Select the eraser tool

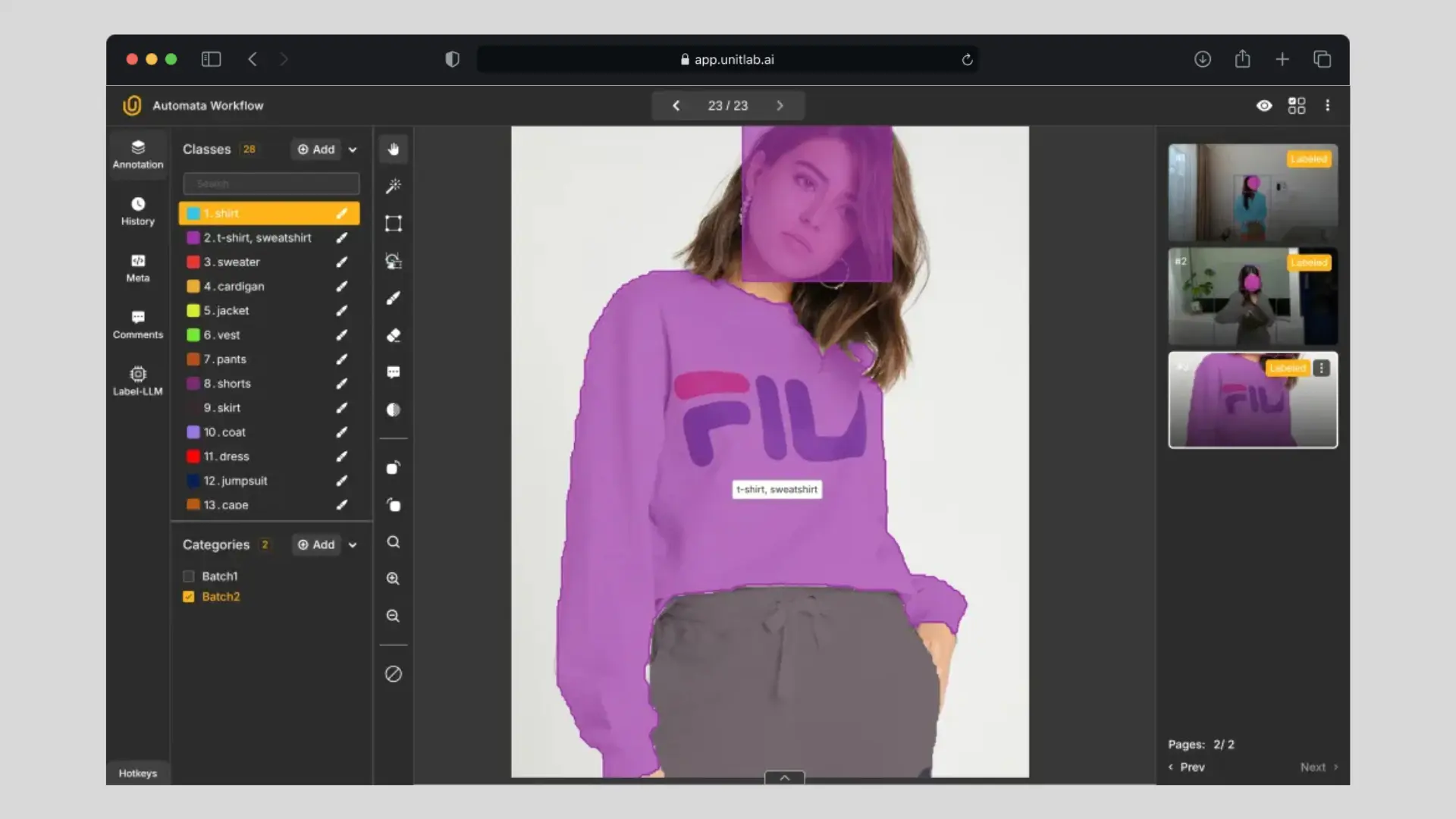[393, 335]
